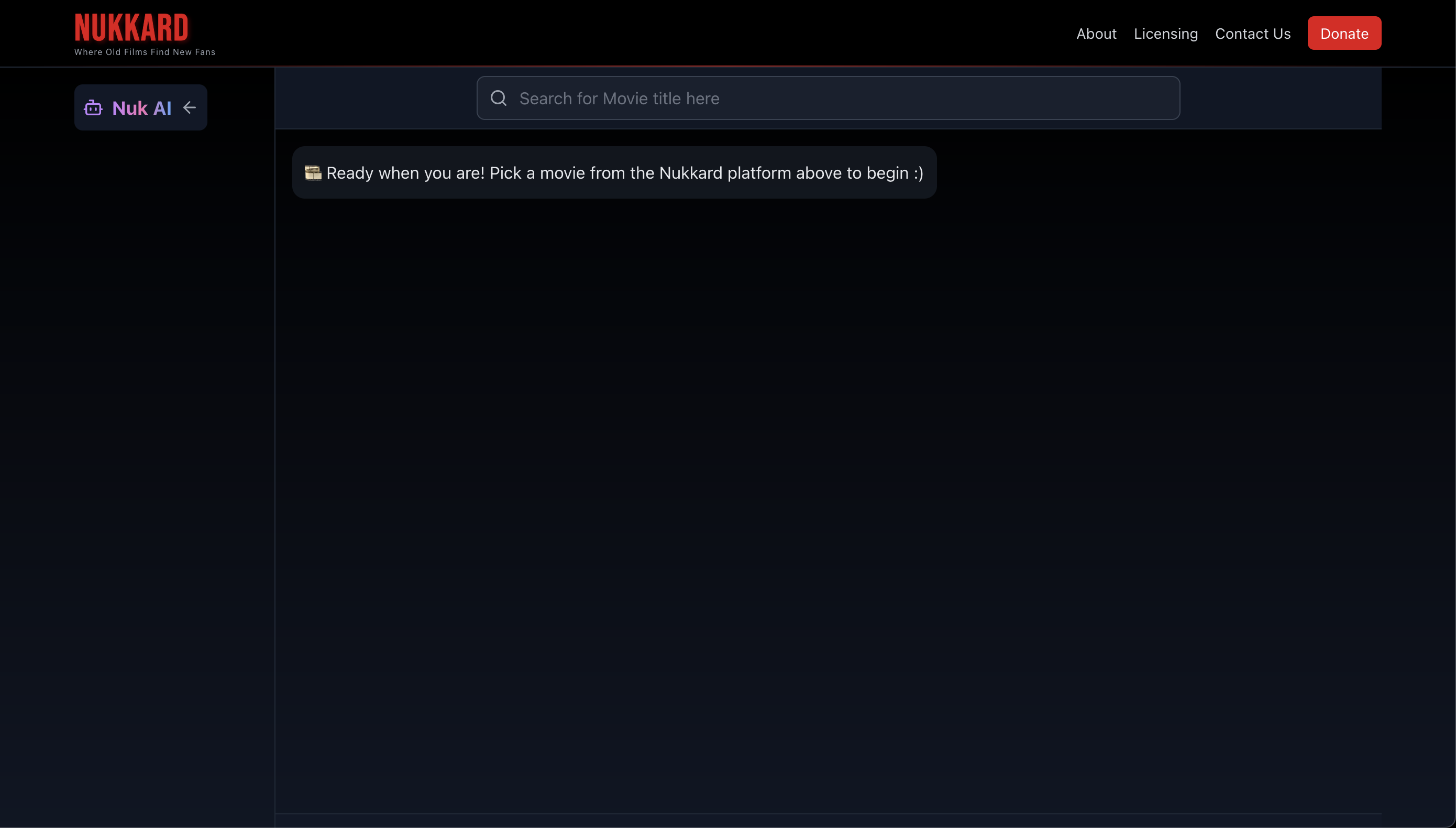The width and height of the screenshot is (1456, 828).
Task: Focus the movie title search field
Action: click(x=828, y=98)
